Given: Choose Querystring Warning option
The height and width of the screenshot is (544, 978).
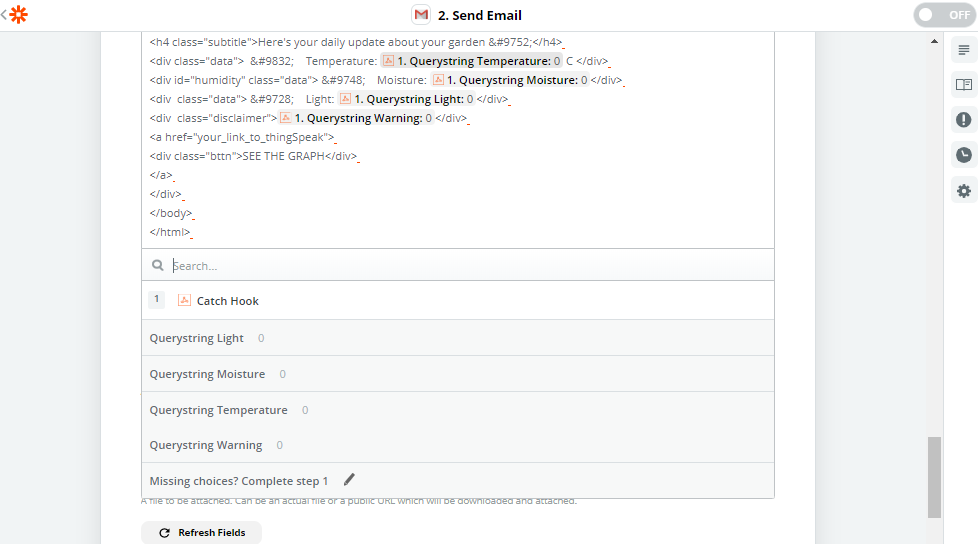Looking at the screenshot, I should 206,445.
